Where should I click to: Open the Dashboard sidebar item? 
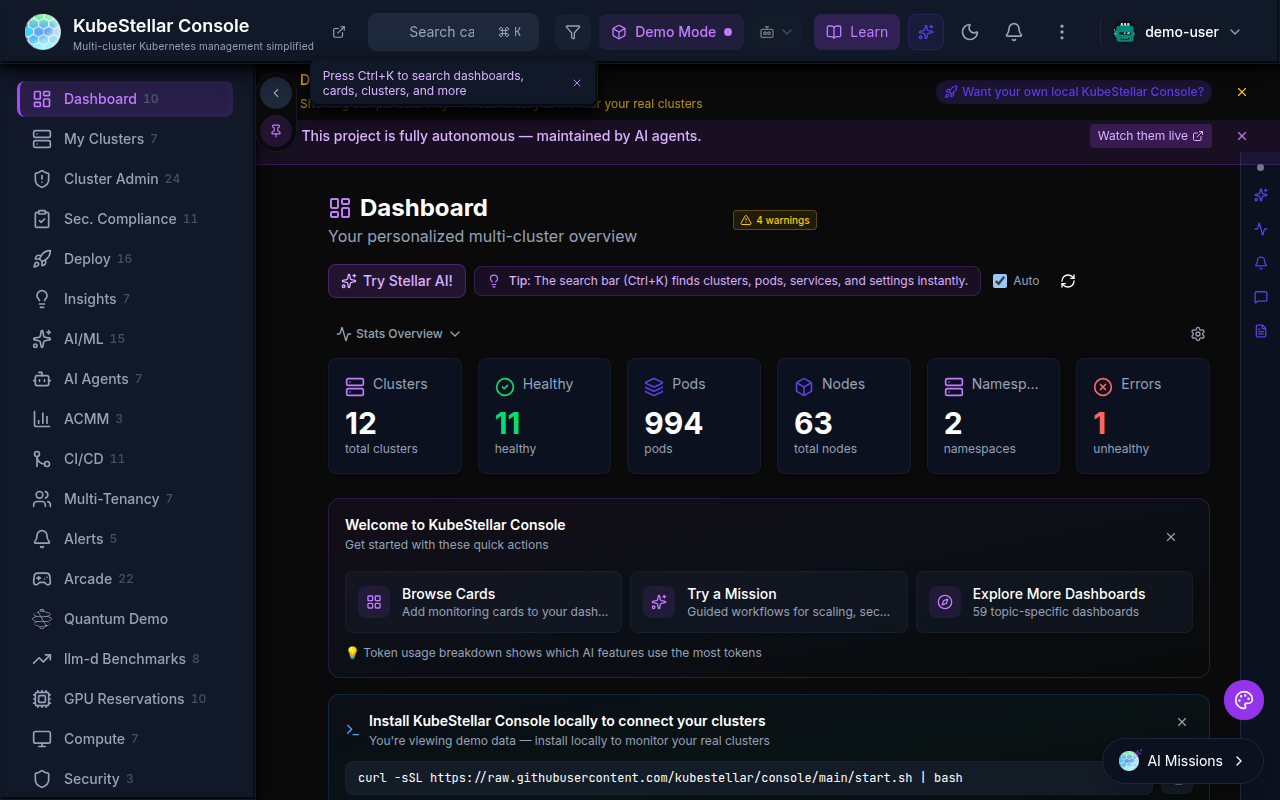point(125,99)
